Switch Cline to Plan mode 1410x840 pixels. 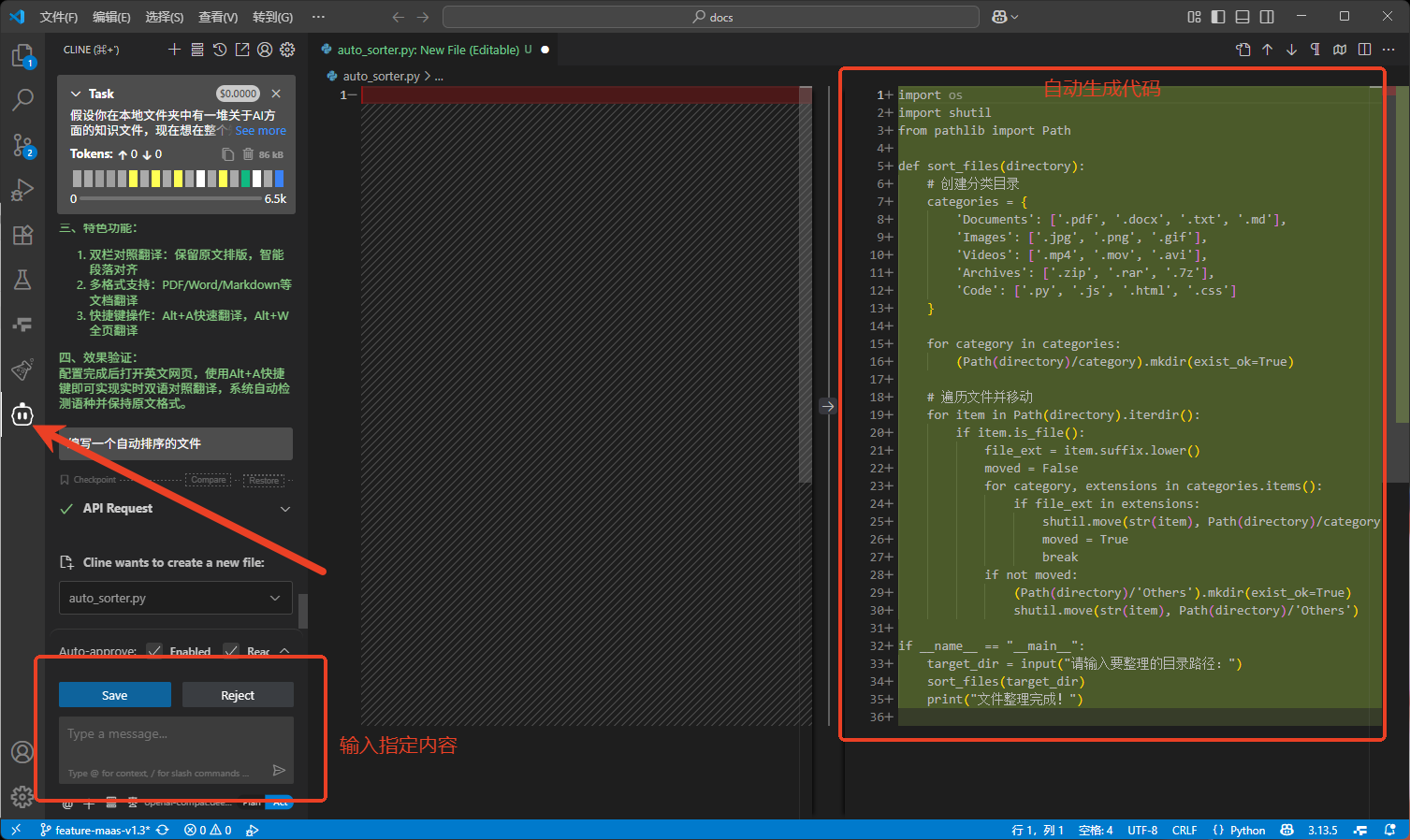coord(252,803)
